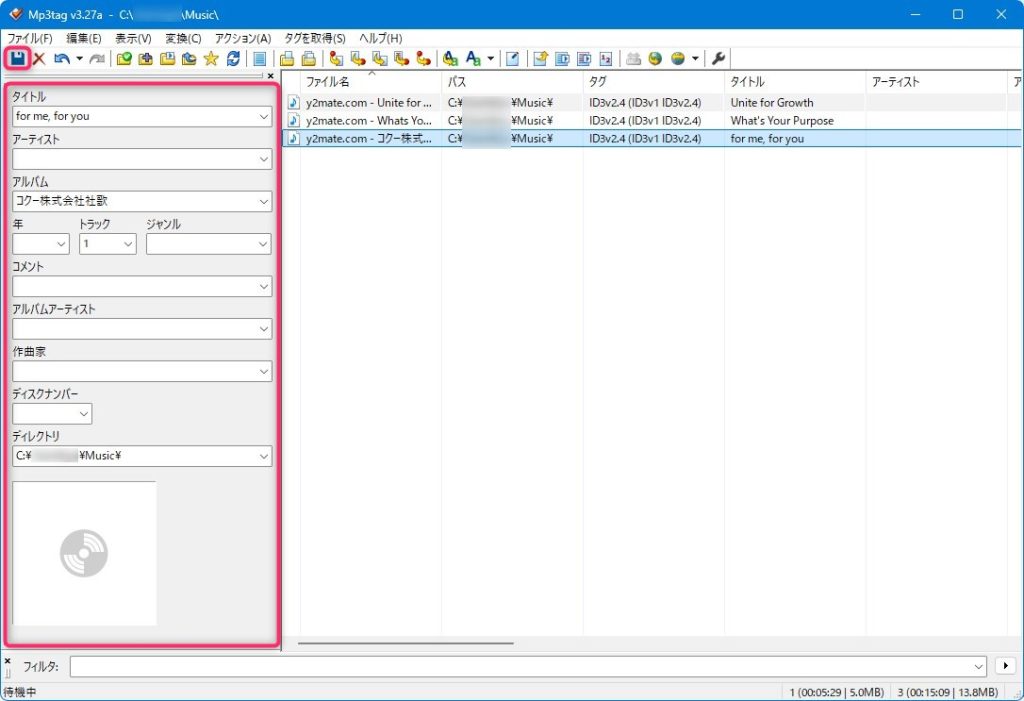Click the auto-numbering wizard icon

pos(605,59)
